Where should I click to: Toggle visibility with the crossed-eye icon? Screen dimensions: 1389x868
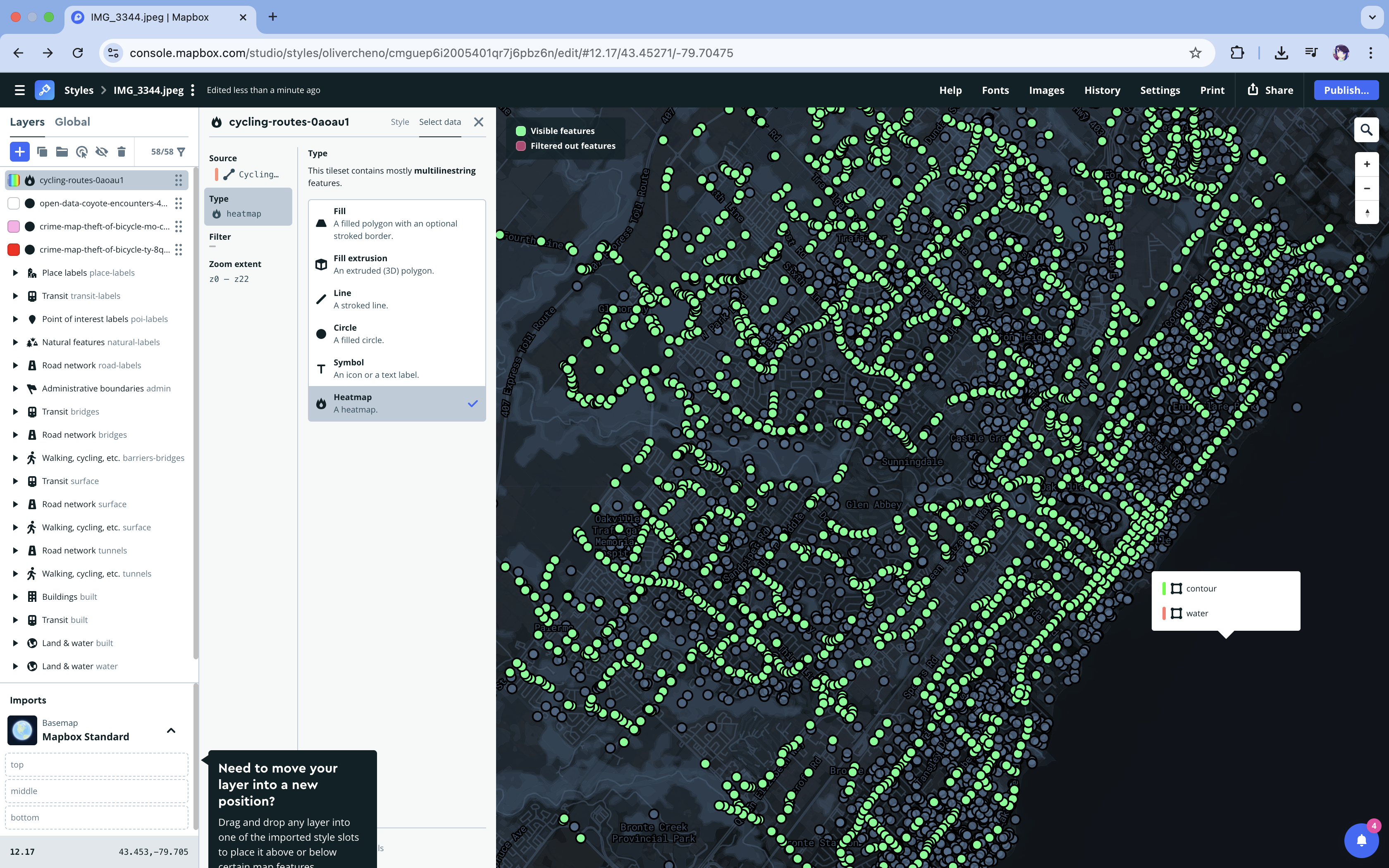102,152
